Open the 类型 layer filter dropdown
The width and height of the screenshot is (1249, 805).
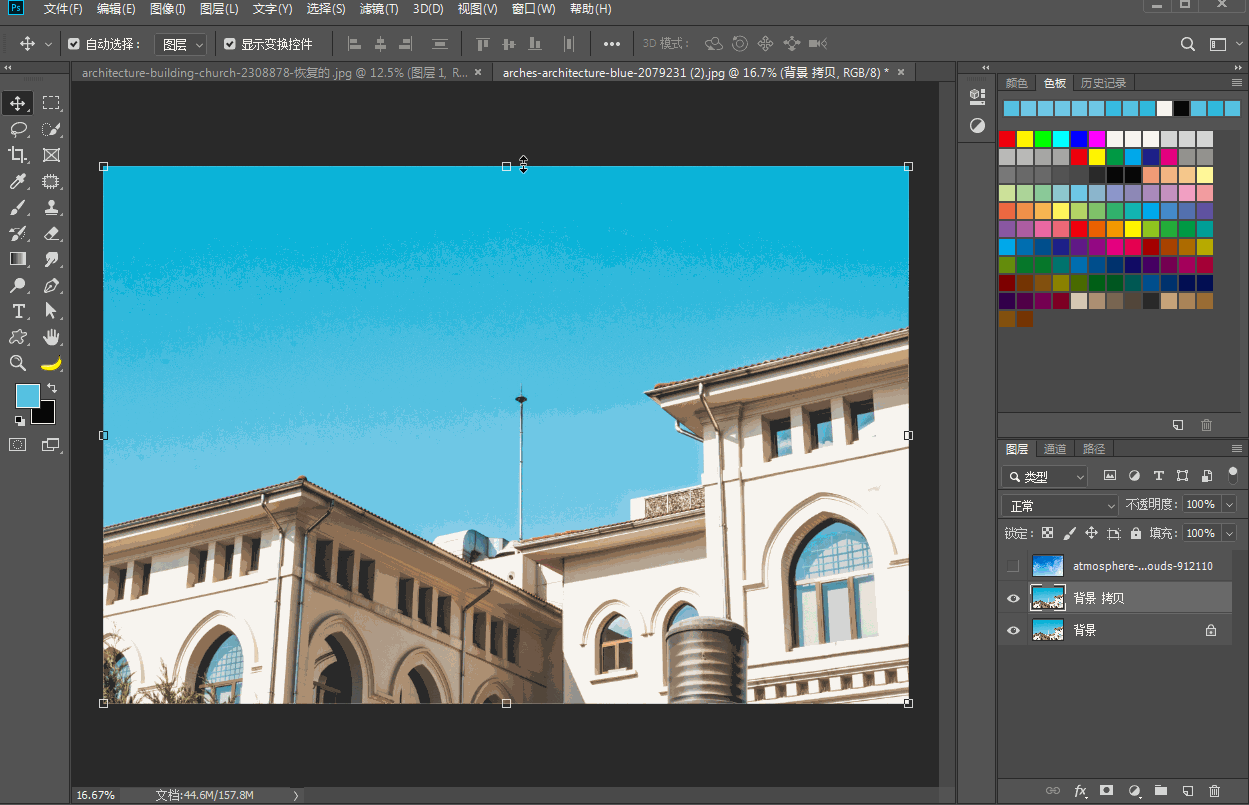[1045, 477]
